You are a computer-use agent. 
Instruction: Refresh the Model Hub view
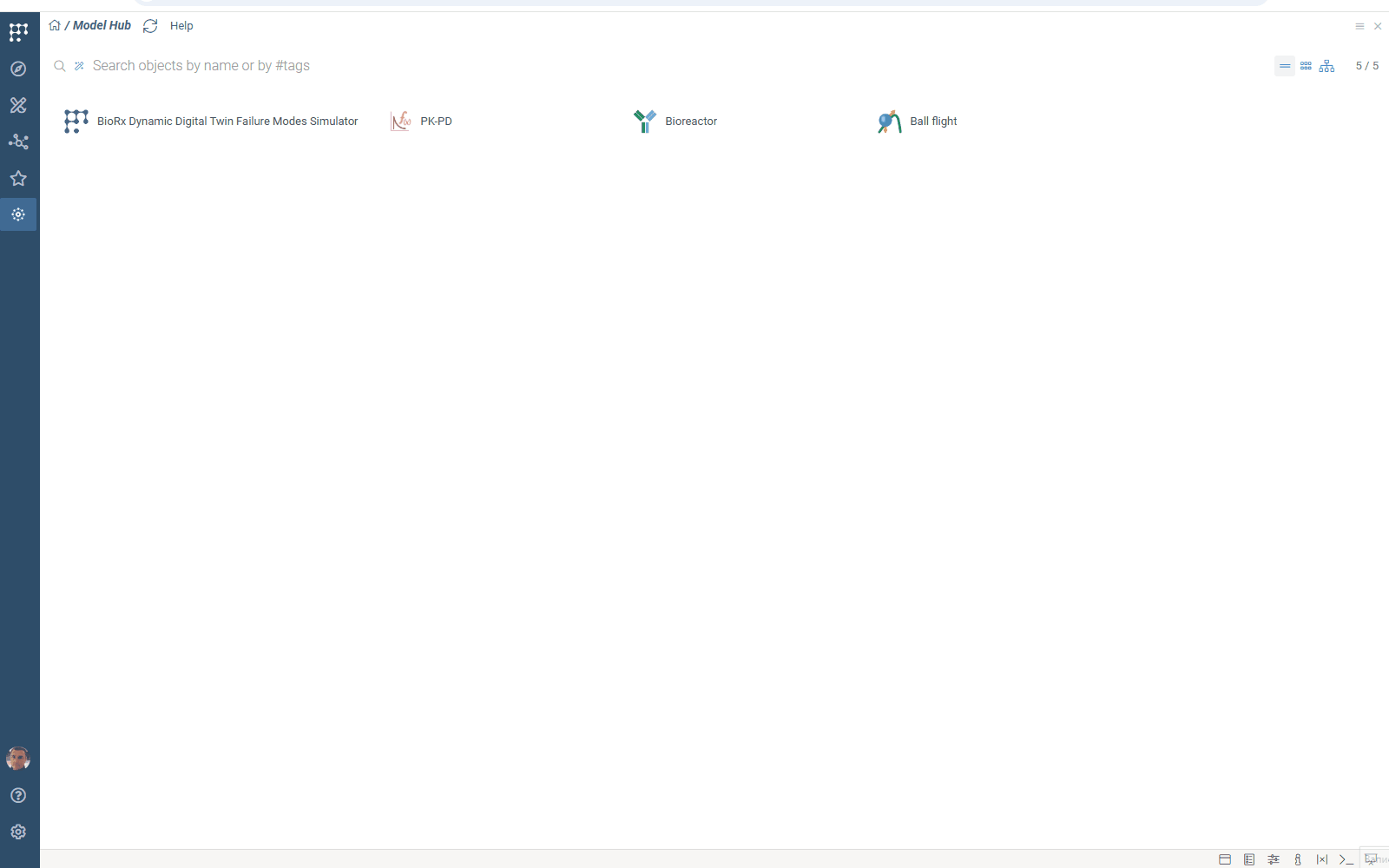point(150,26)
